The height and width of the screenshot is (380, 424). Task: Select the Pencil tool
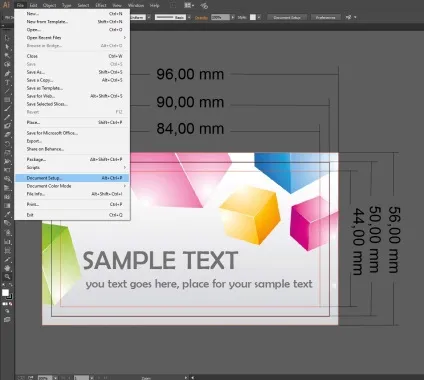[x=7, y=117]
